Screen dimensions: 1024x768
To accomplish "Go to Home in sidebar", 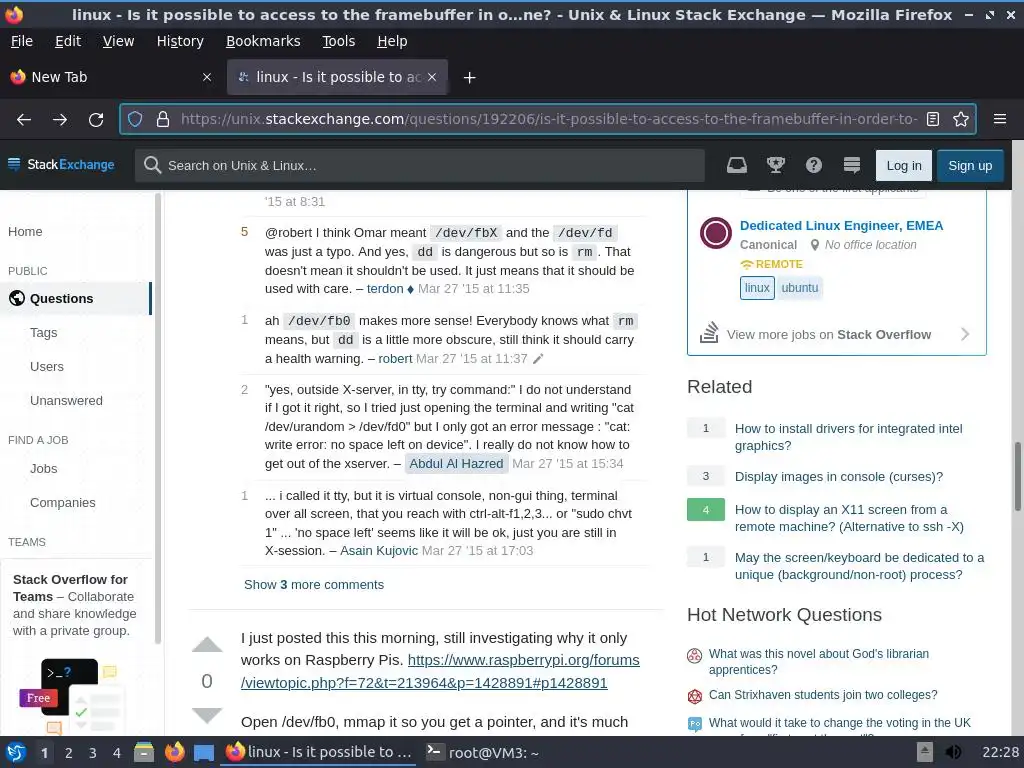I will 25,231.
